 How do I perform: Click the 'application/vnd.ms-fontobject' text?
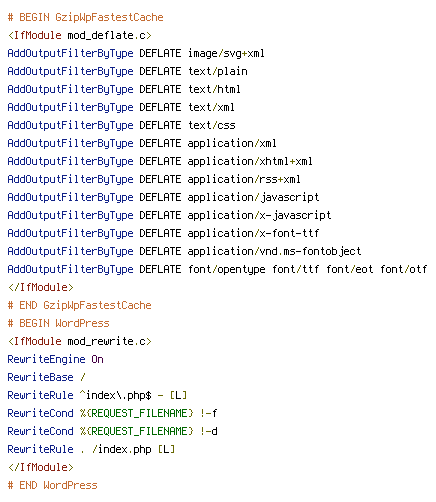pos(274,251)
